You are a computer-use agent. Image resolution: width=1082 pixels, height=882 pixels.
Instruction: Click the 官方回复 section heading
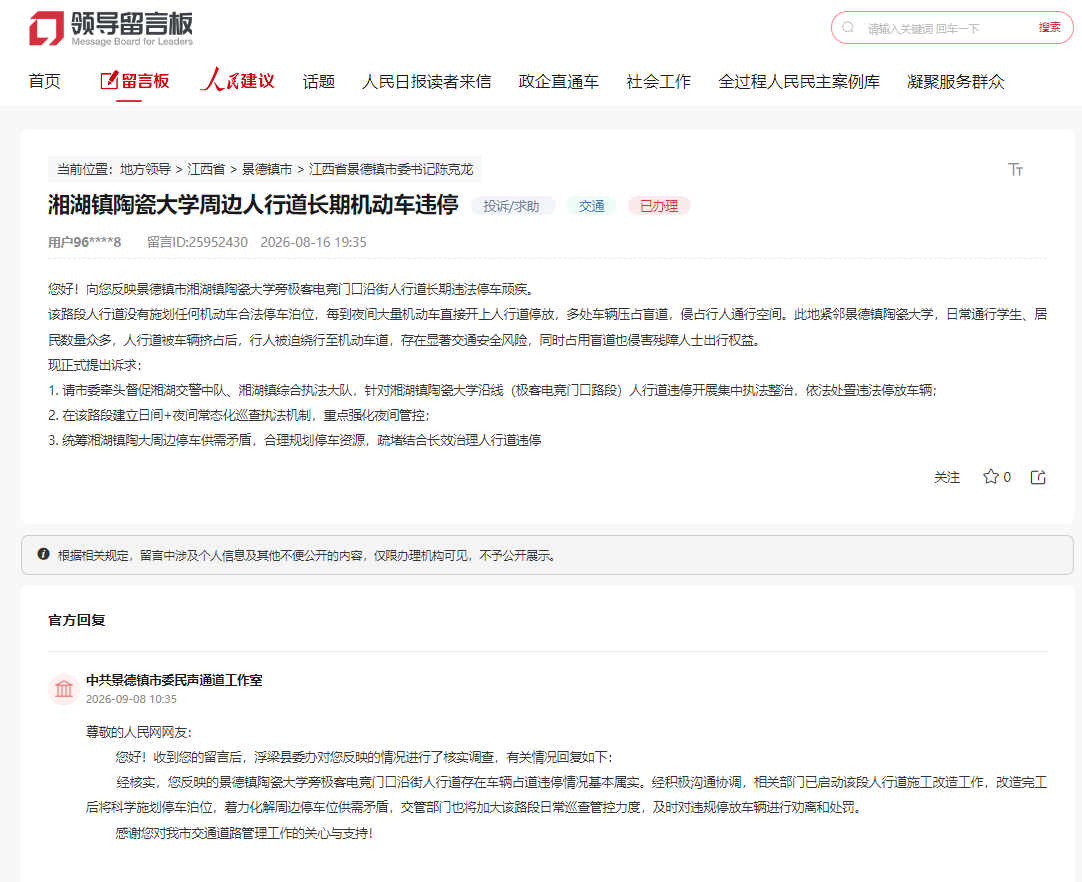pos(77,620)
